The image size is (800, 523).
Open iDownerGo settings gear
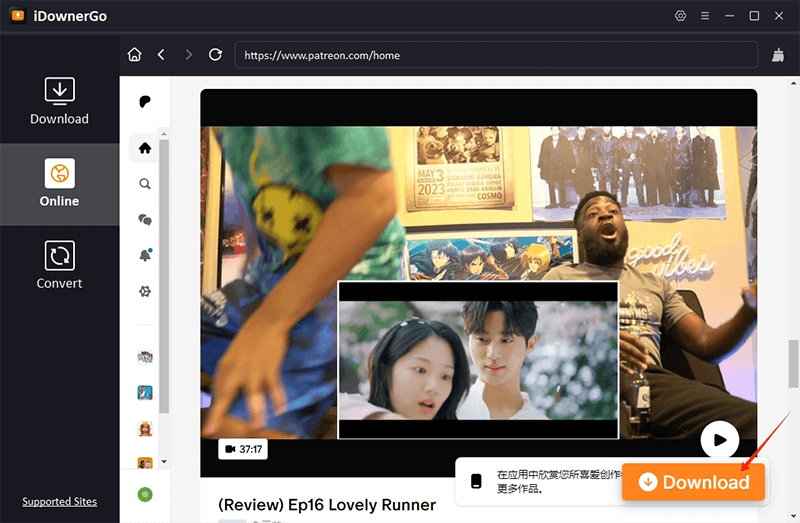point(681,16)
